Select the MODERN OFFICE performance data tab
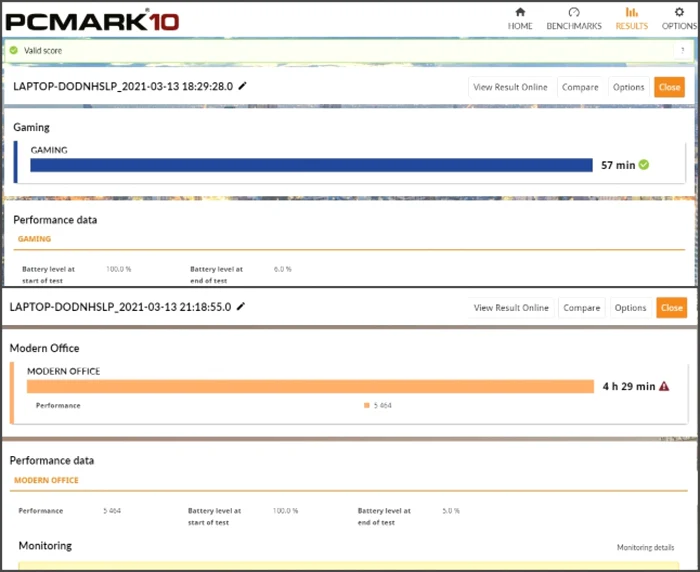The image size is (700, 572). click(x=46, y=480)
